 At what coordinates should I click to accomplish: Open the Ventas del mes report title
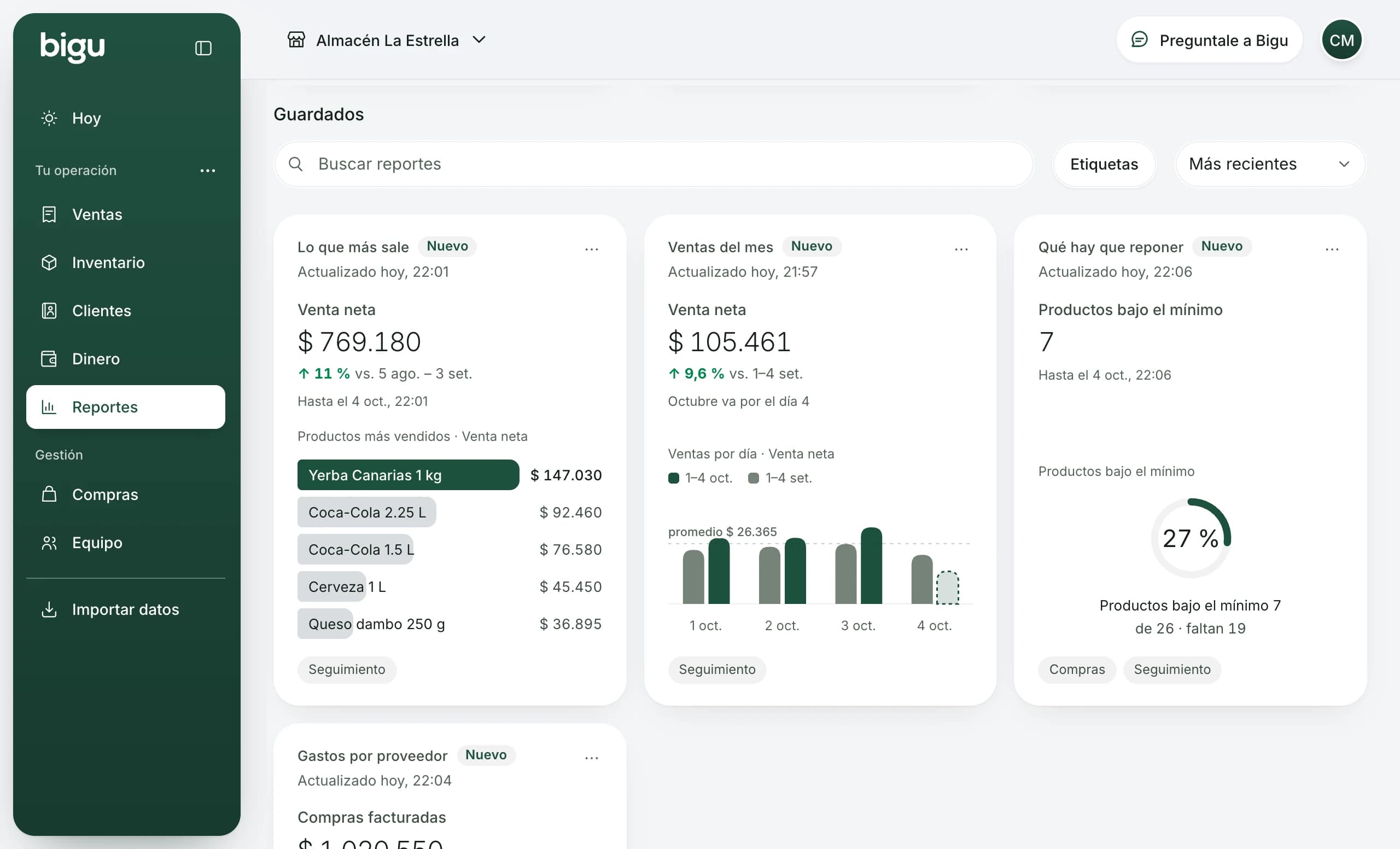pyautogui.click(x=720, y=247)
